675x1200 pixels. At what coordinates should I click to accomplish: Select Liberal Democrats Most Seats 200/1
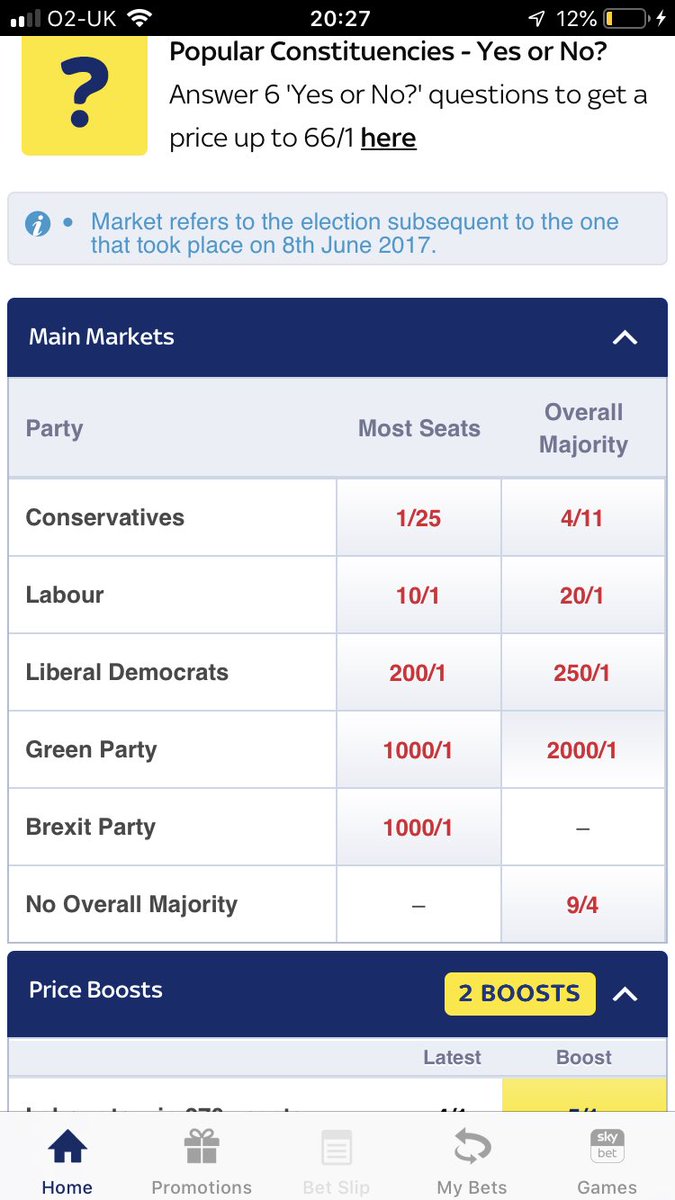pos(418,672)
